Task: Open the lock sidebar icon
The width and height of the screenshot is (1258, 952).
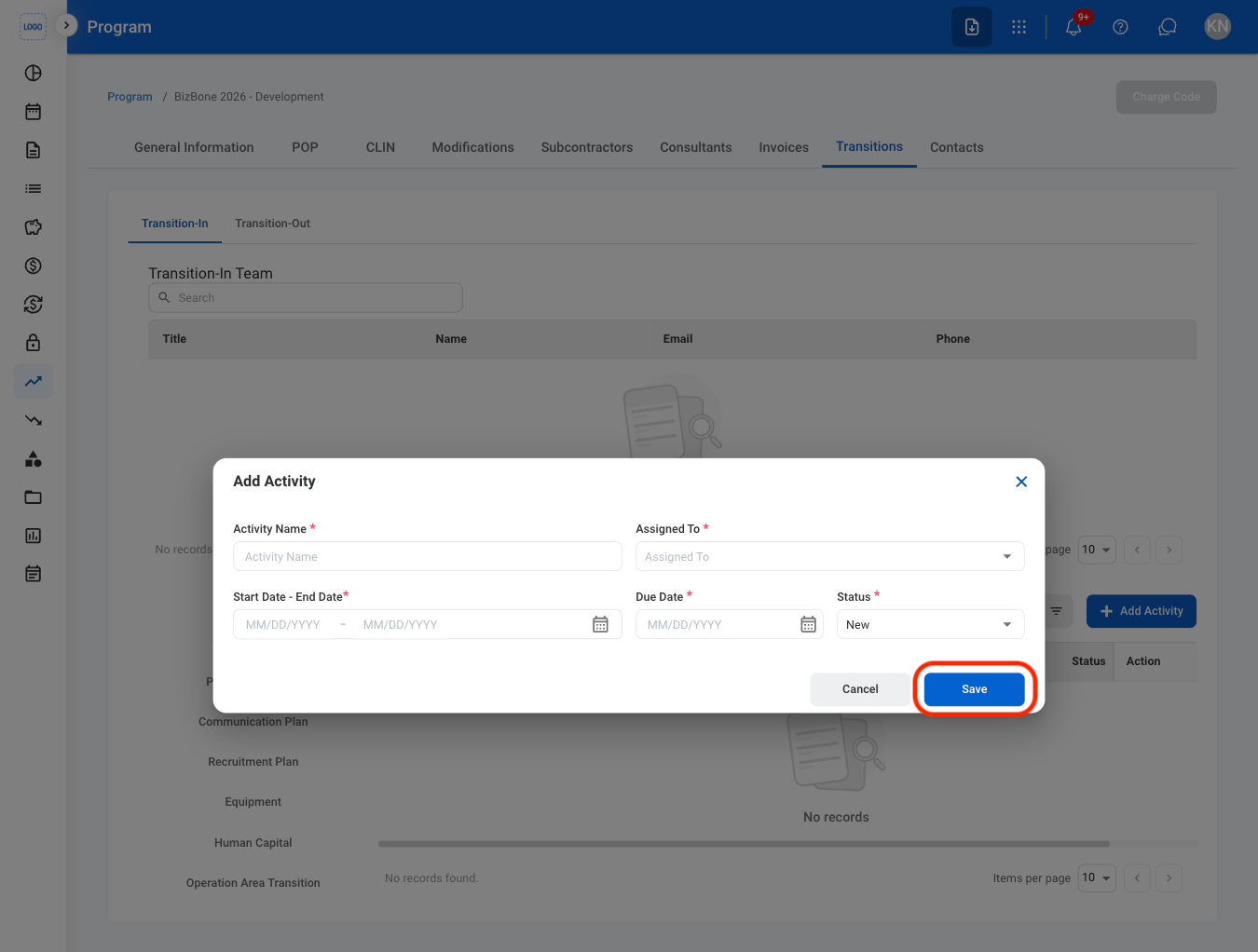Action: pos(34,343)
